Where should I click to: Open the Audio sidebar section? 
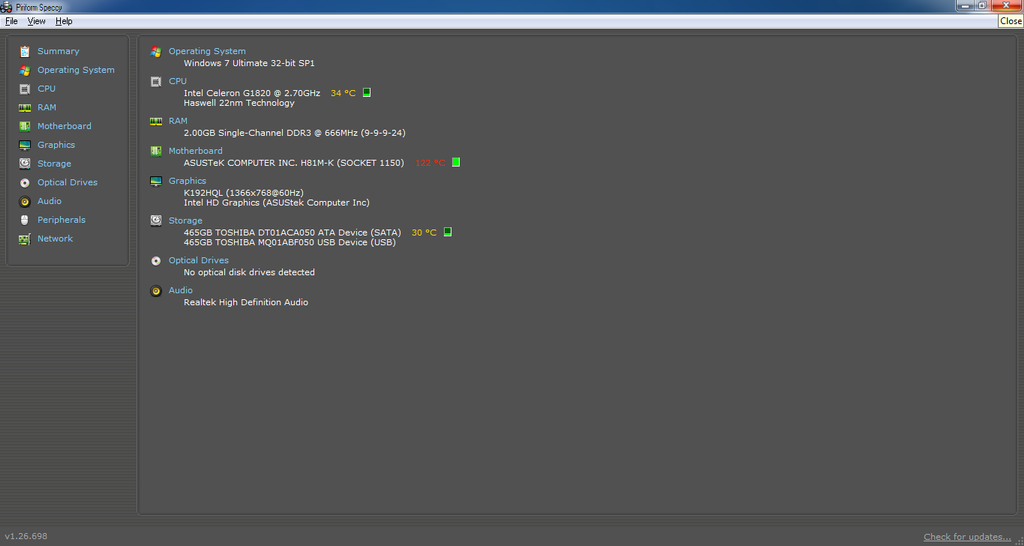tap(49, 201)
